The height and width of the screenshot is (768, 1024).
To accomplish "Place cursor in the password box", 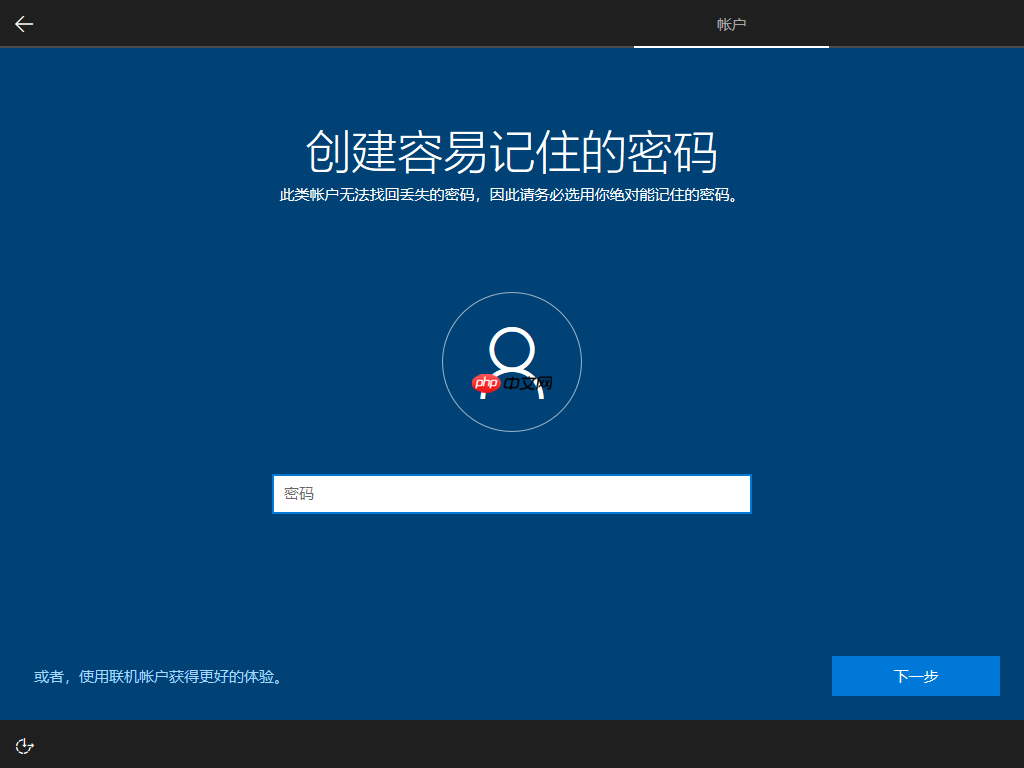I will pos(512,493).
